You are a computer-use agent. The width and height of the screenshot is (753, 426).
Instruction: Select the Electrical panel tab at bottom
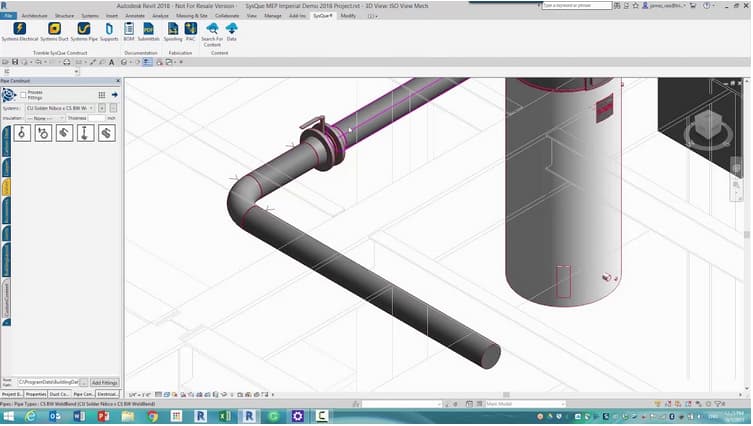108,394
